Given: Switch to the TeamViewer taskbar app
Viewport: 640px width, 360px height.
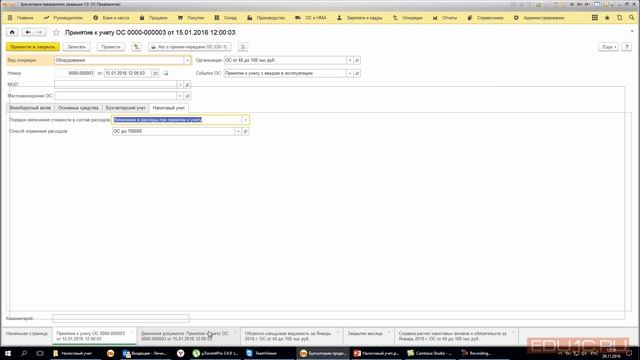Looking at the screenshot, I should point(262,353).
